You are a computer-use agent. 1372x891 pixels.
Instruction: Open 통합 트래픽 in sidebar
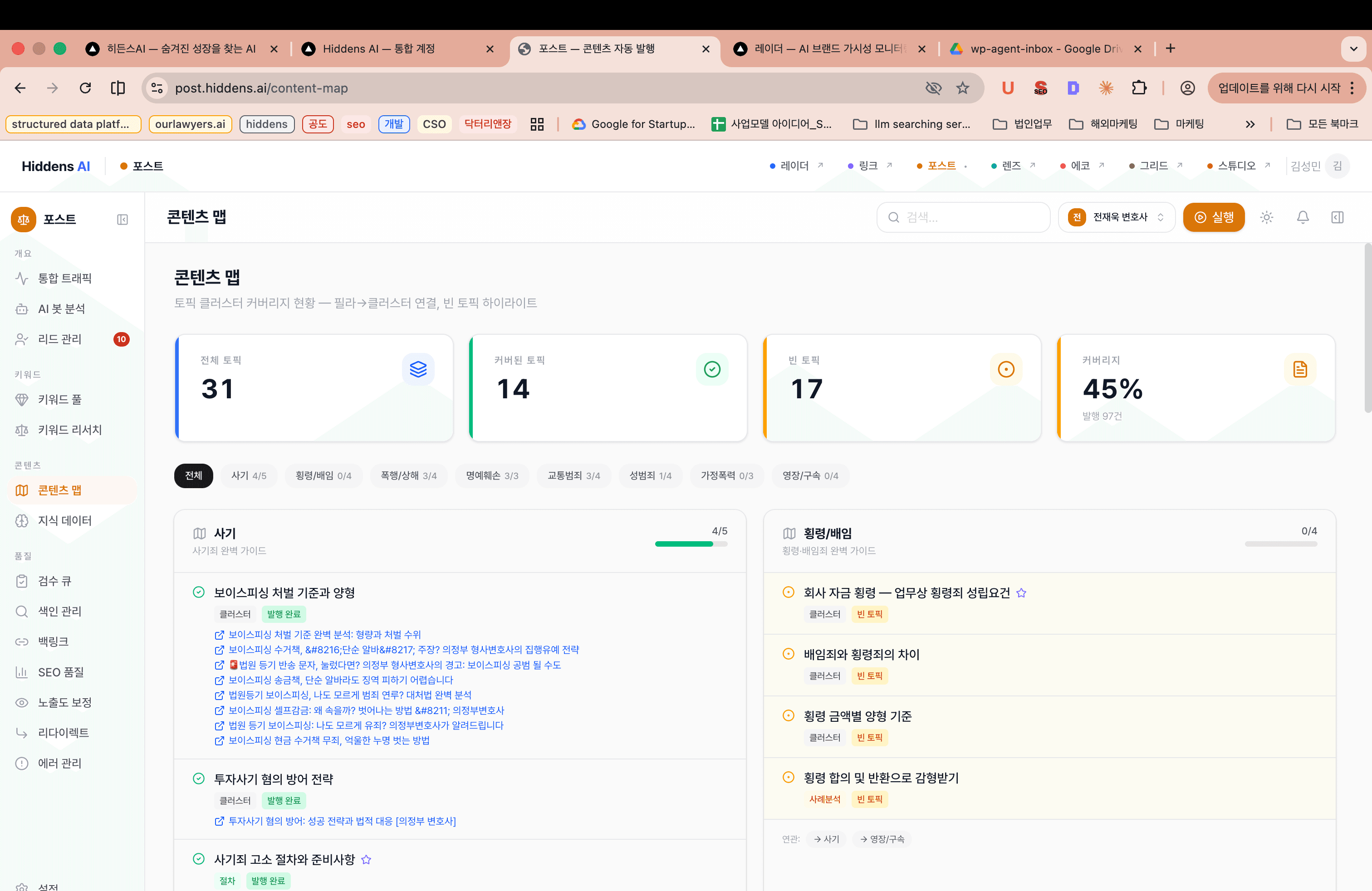pos(72,279)
